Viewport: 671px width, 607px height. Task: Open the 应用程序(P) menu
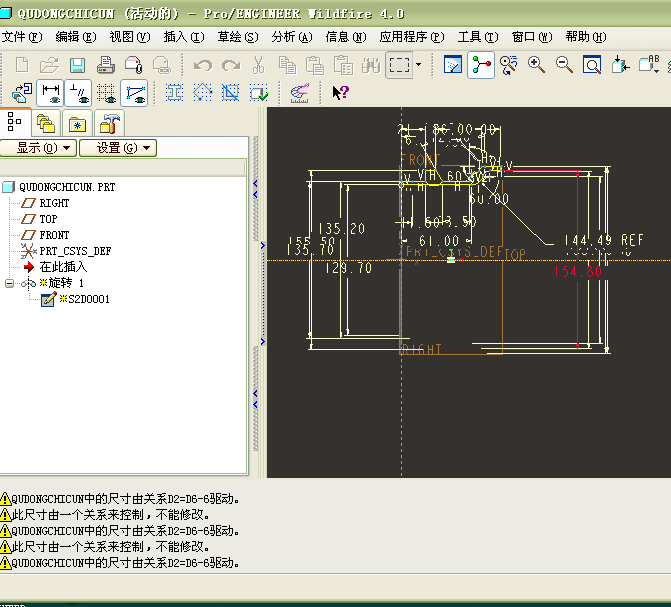click(412, 37)
